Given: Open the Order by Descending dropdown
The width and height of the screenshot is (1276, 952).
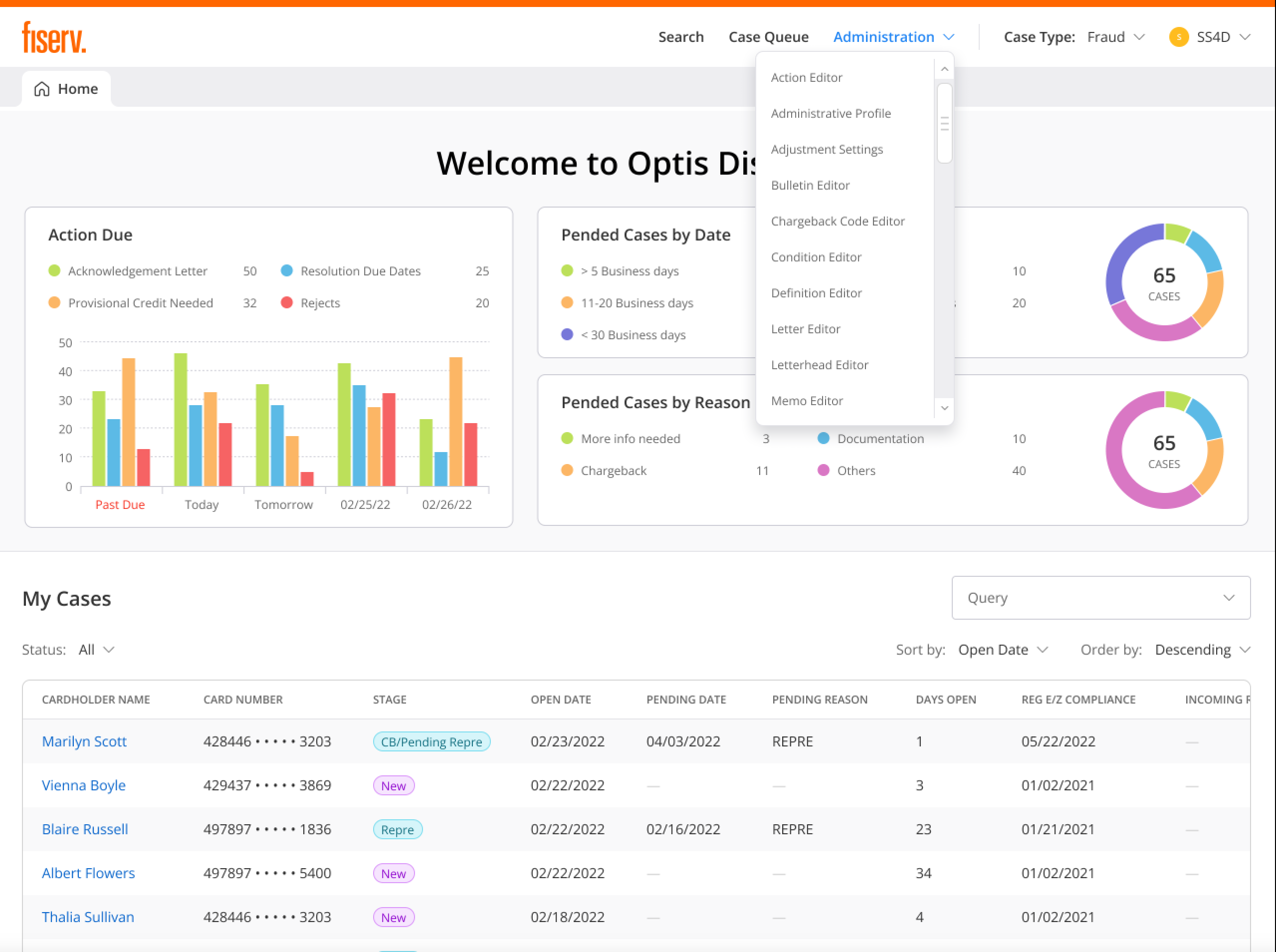Looking at the screenshot, I should pos(1203,650).
